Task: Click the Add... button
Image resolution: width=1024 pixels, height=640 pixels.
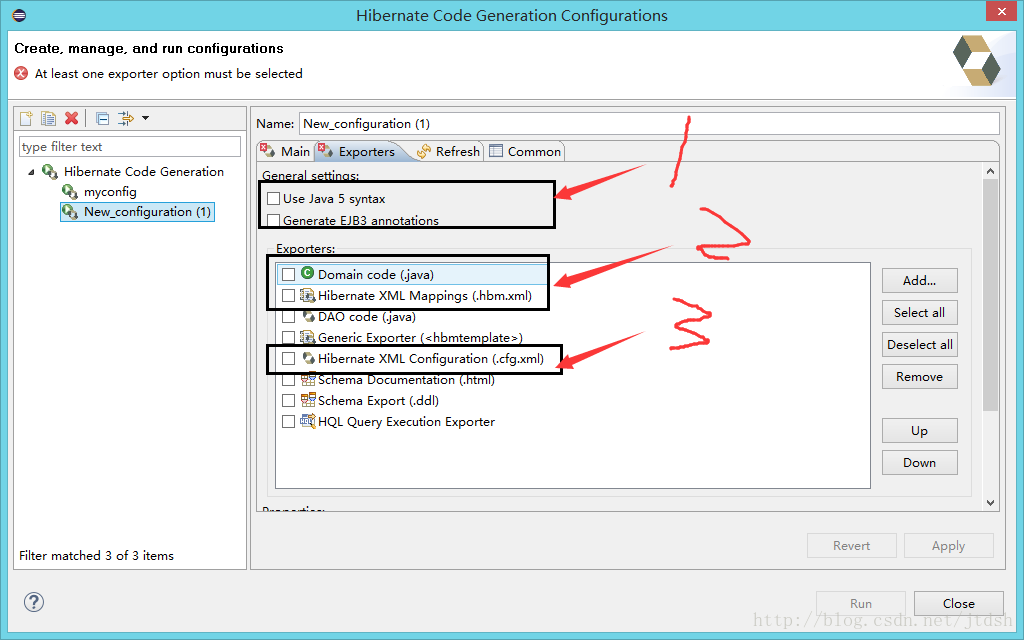Action: (x=920, y=281)
